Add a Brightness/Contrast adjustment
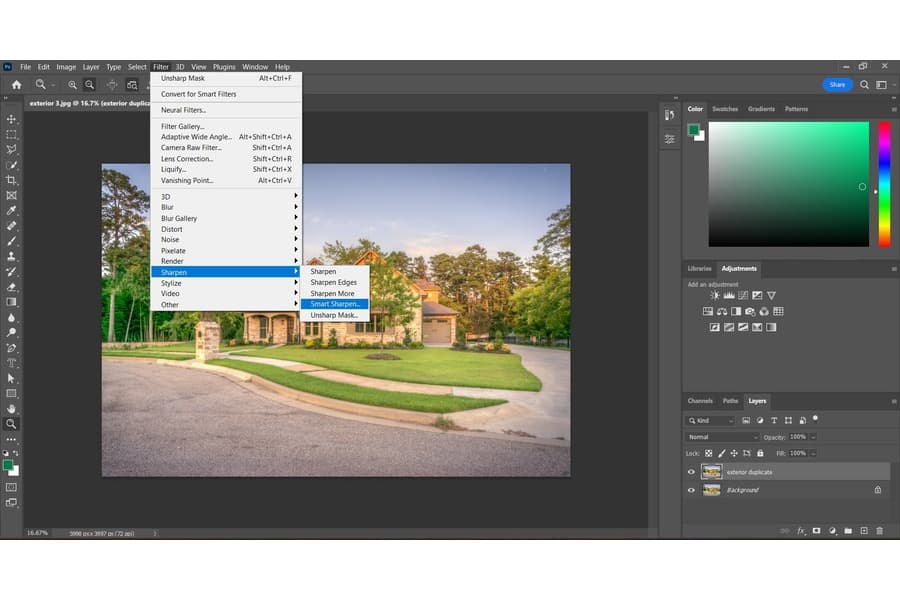 click(x=715, y=295)
